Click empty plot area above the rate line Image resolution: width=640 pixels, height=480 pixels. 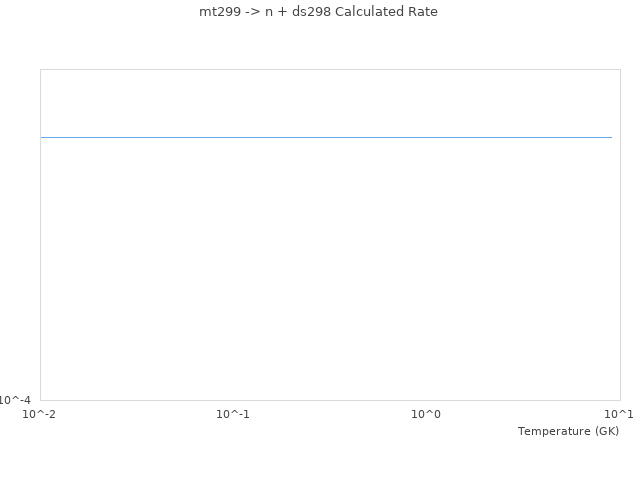(x=326, y=100)
